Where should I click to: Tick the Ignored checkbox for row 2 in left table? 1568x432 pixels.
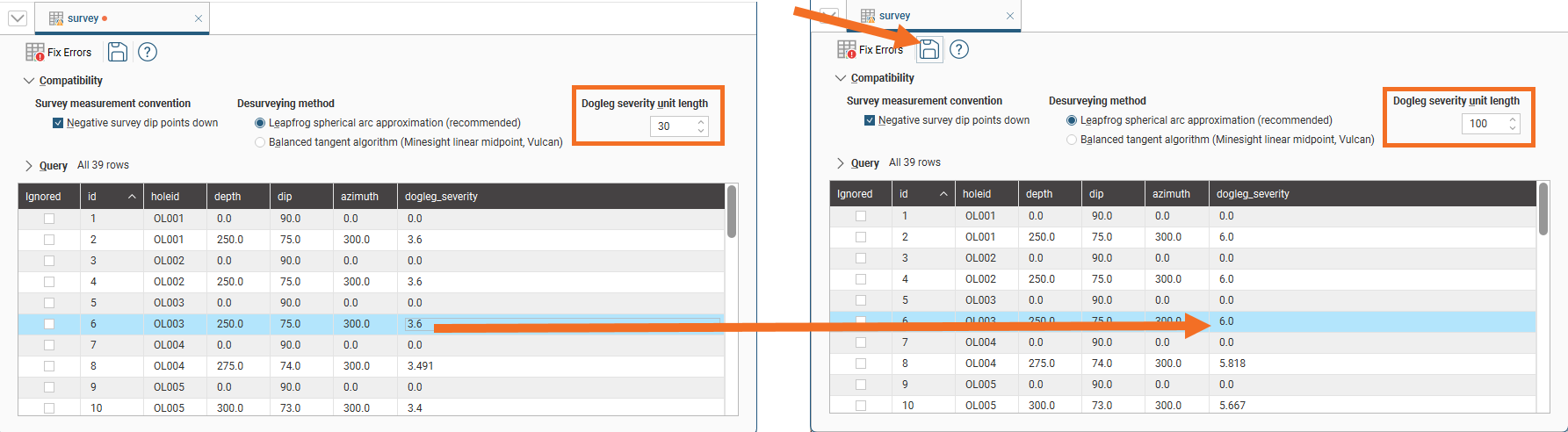(49, 240)
